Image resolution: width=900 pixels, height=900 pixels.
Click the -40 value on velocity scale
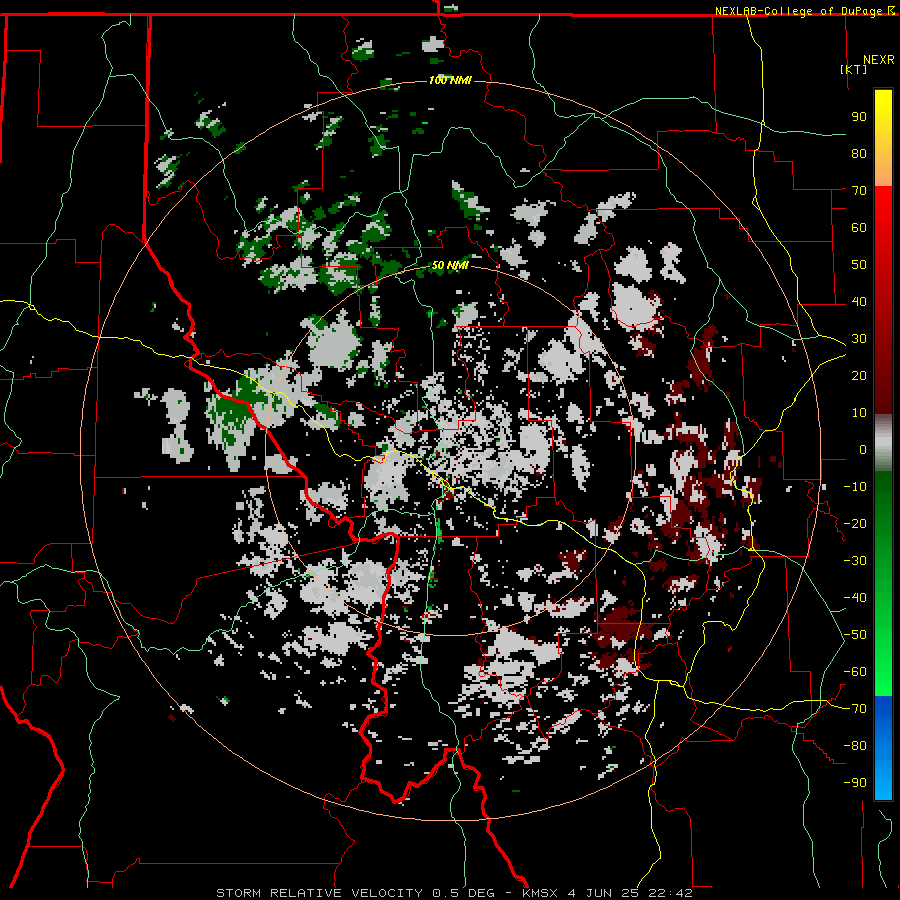click(x=855, y=598)
